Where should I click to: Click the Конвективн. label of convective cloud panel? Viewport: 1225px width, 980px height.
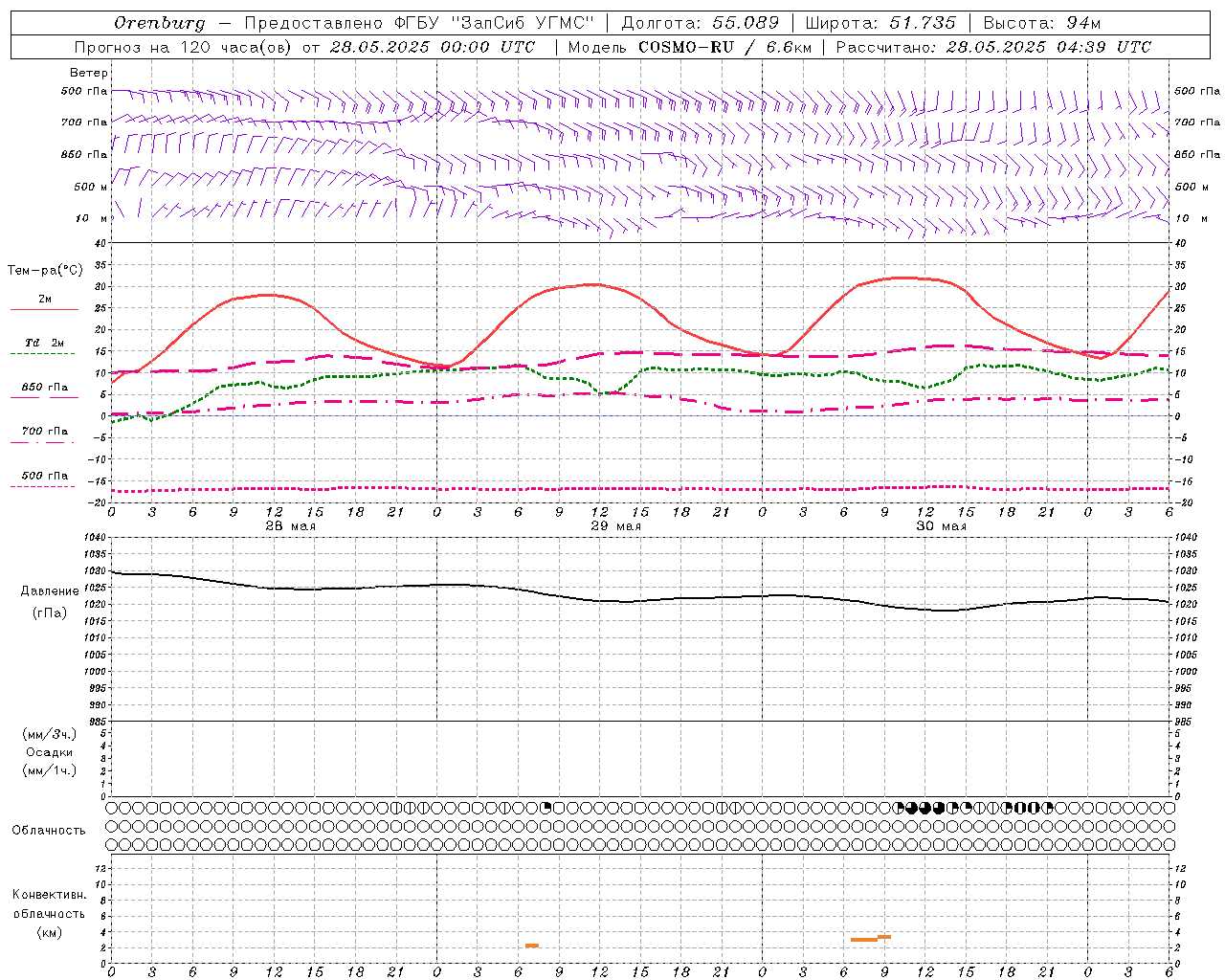click(50, 895)
